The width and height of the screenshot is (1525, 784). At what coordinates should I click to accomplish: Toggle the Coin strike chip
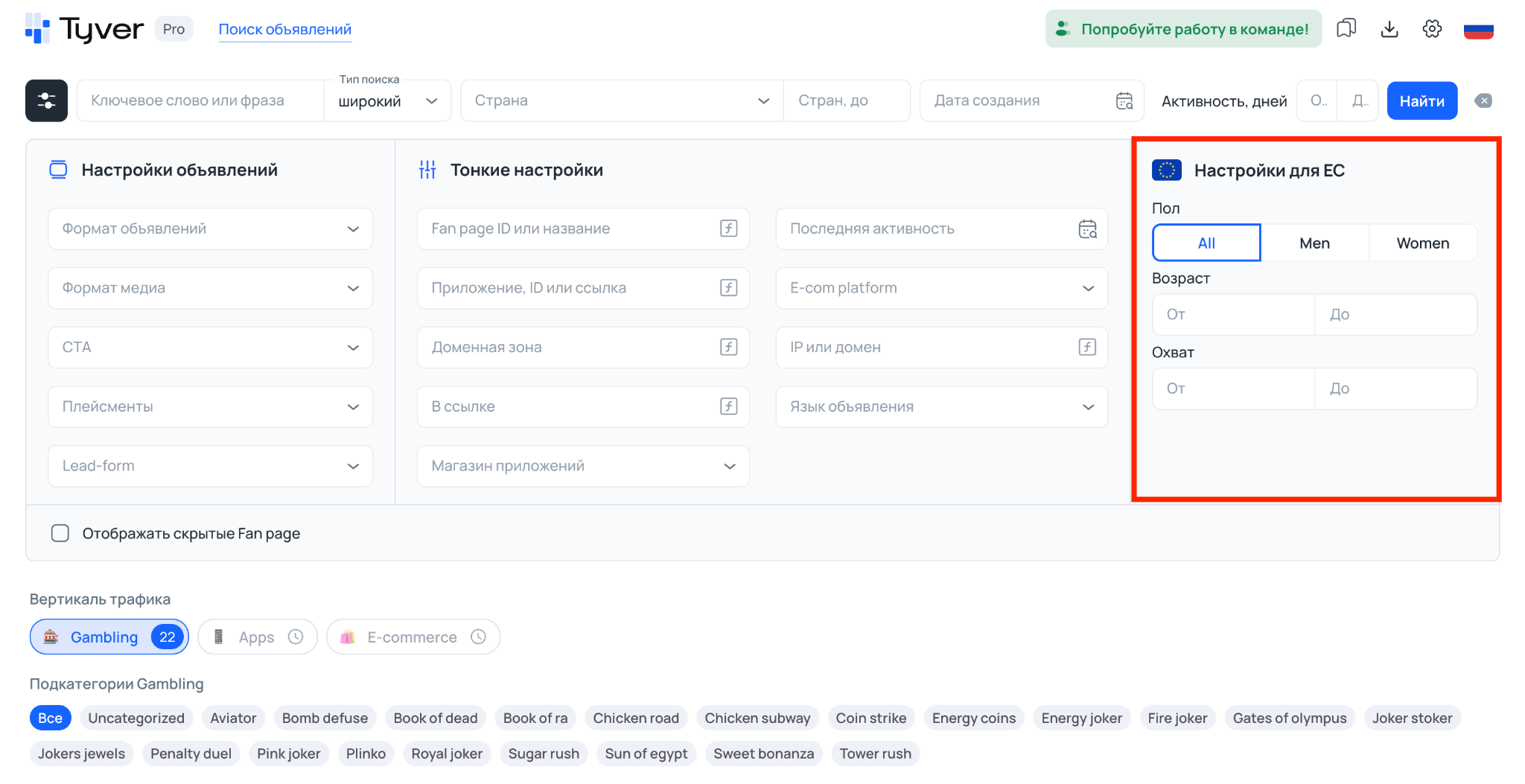870,718
